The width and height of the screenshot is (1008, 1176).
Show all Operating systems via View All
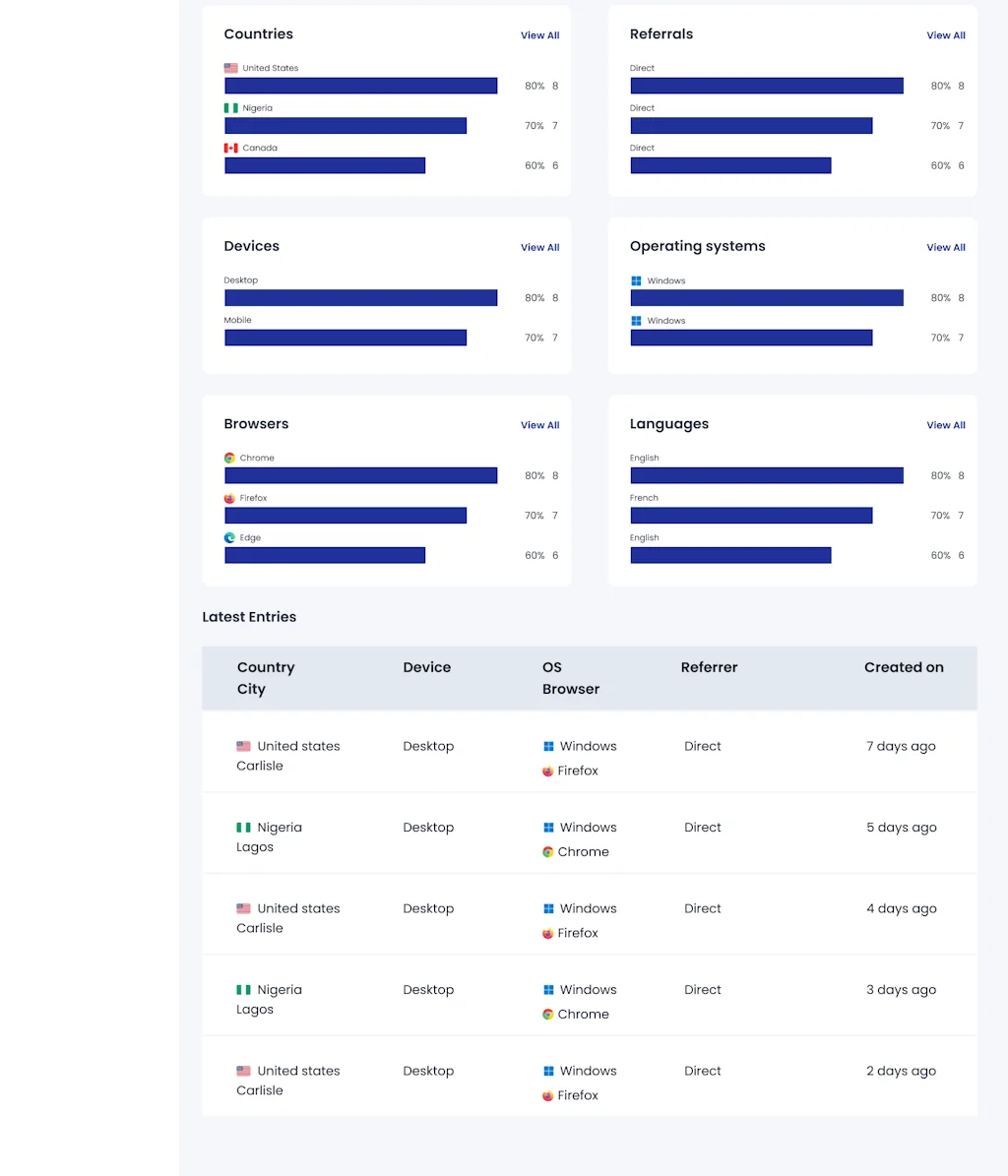[945, 248]
